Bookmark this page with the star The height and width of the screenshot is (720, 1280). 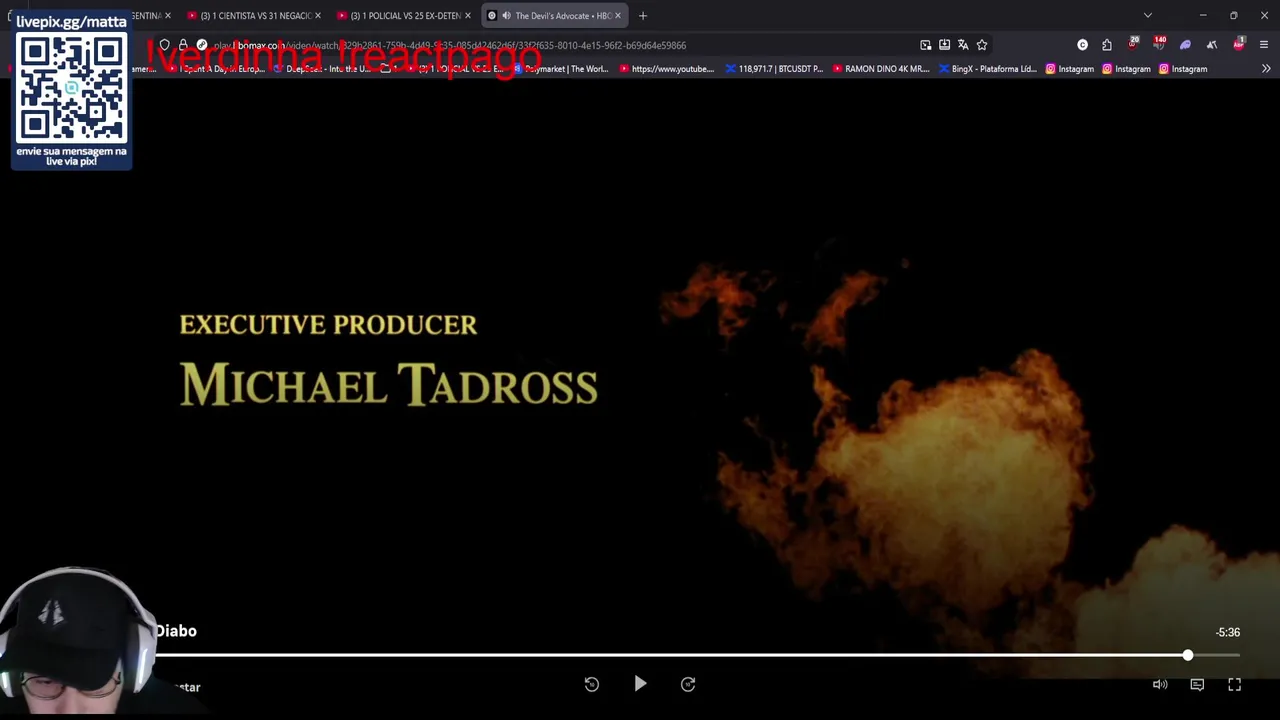[982, 45]
